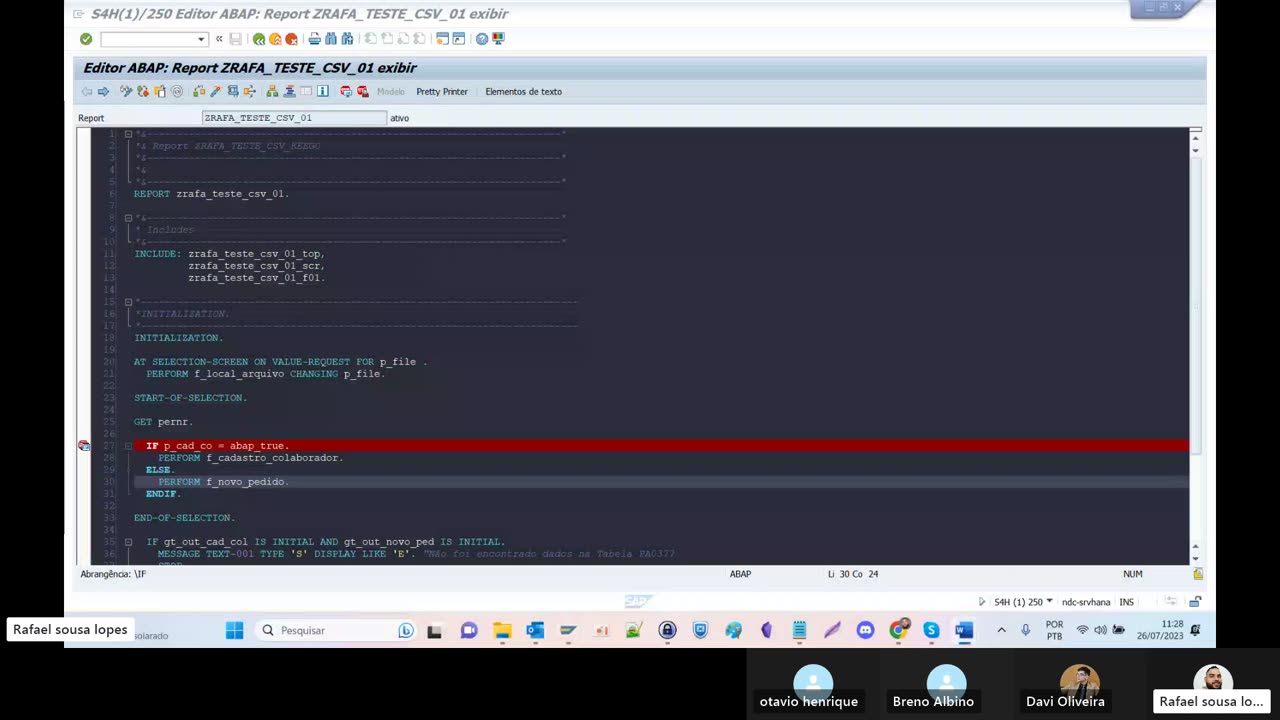The image size is (1280, 720).
Task: Click the Display Navigation Window icon
Action: (x=289, y=92)
